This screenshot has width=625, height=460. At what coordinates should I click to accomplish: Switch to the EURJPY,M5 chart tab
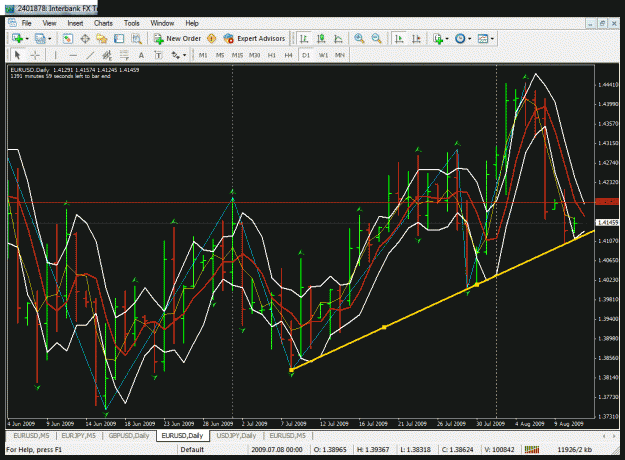(79, 436)
